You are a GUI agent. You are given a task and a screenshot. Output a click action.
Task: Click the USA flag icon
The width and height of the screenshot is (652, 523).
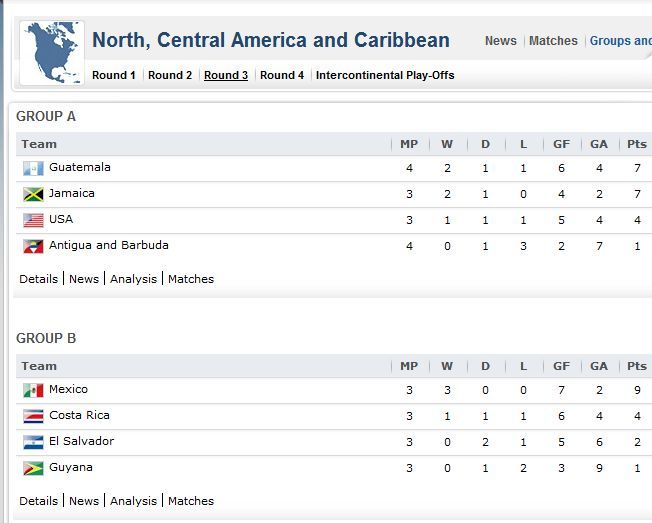(33, 220)
